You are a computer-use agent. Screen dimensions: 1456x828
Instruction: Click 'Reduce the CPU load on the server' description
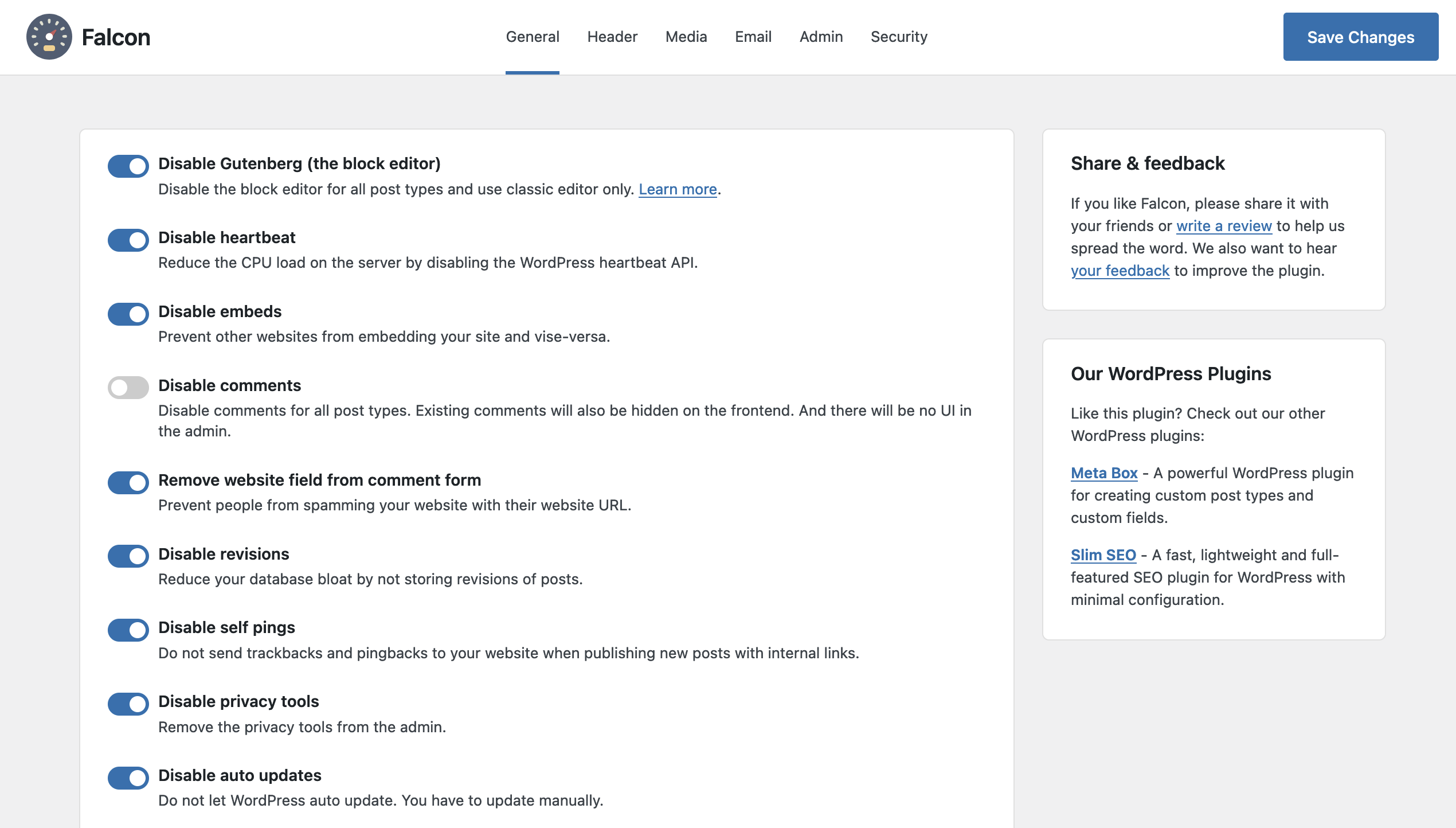coord(428,263)
